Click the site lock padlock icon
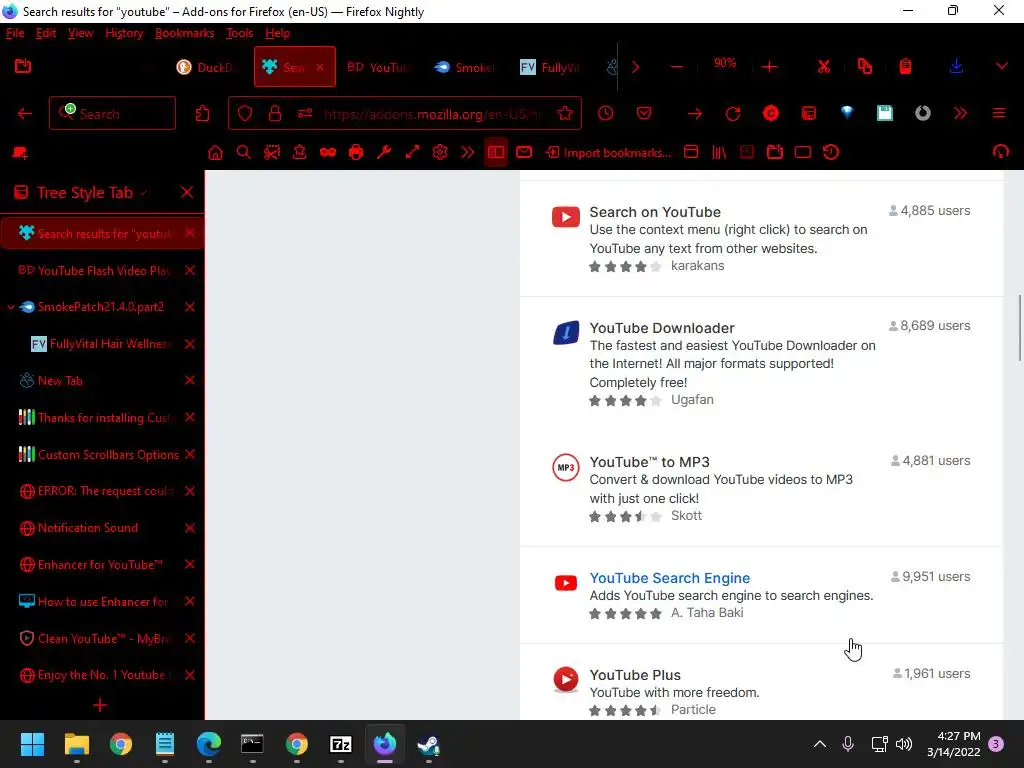Image resolution: width=1024 pixels, height=768 pixels. point(275,114)
